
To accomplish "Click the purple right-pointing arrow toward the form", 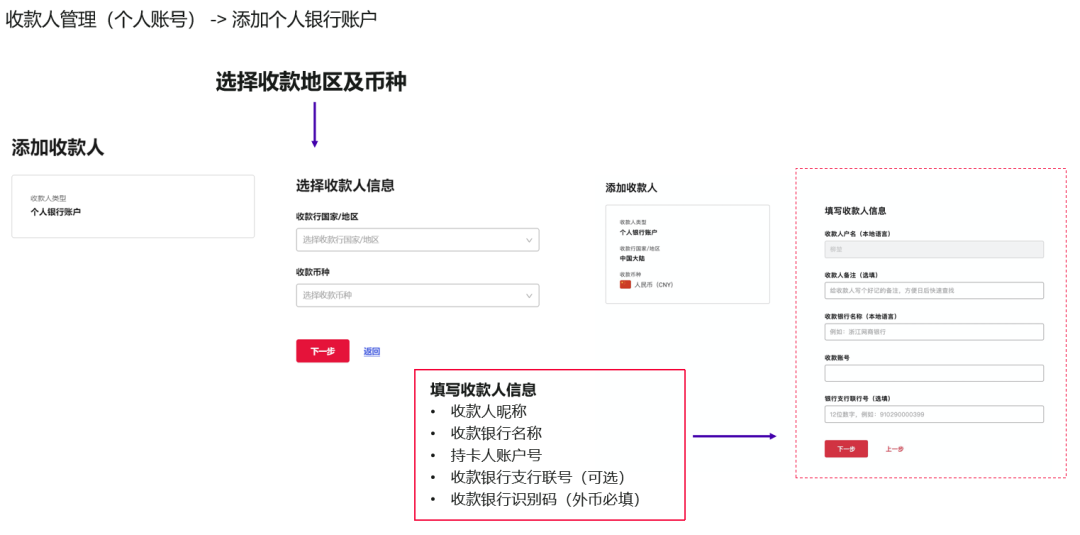I will click(734, 436).
